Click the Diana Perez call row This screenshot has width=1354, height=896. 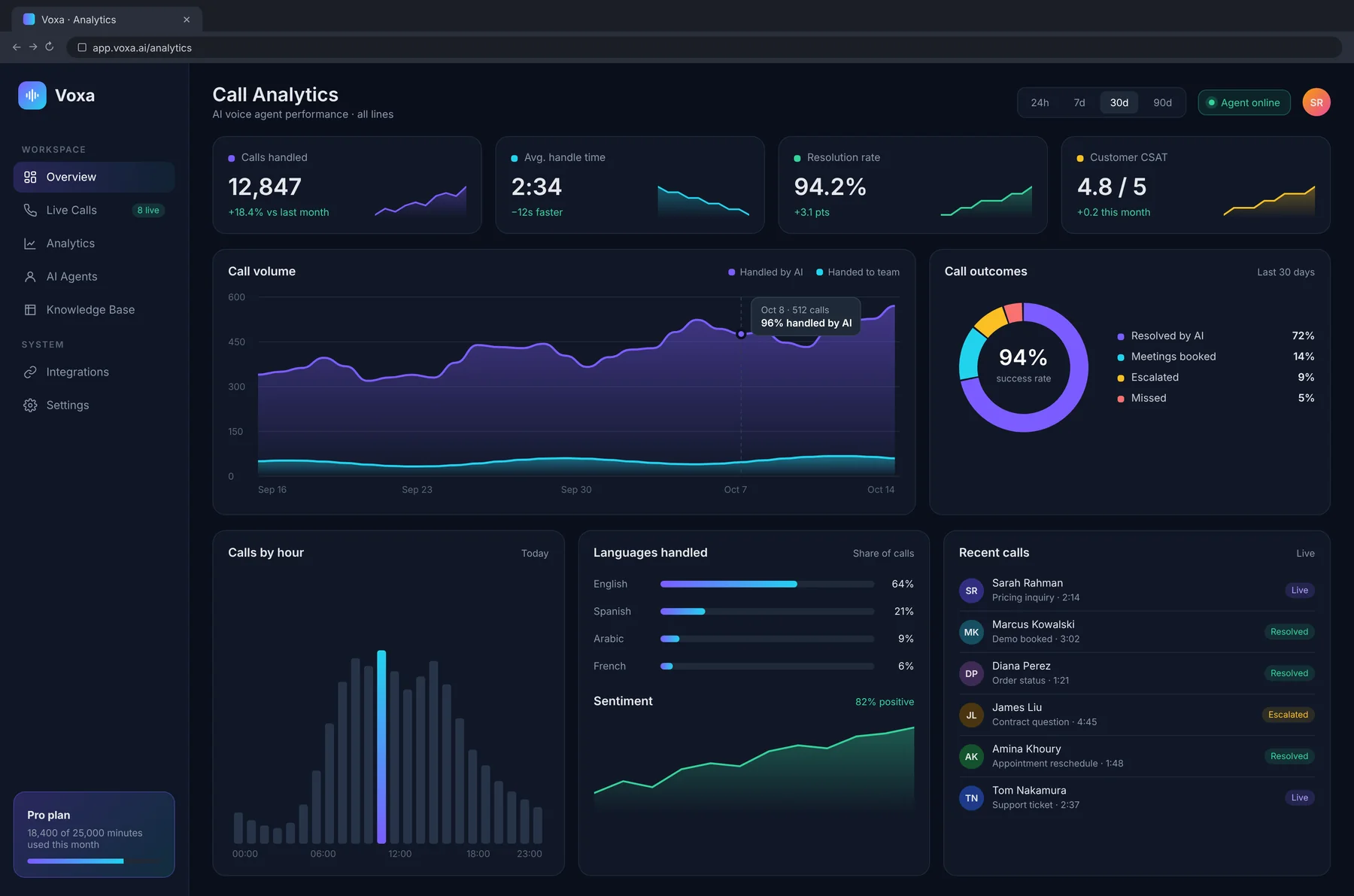point(1137,673)
